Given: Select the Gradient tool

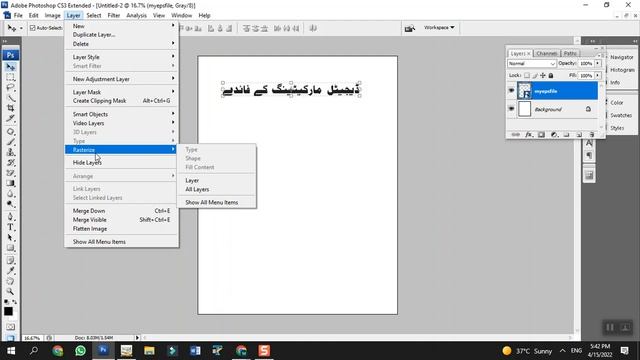Looking at the screenshot, I should tap(11, 183).
